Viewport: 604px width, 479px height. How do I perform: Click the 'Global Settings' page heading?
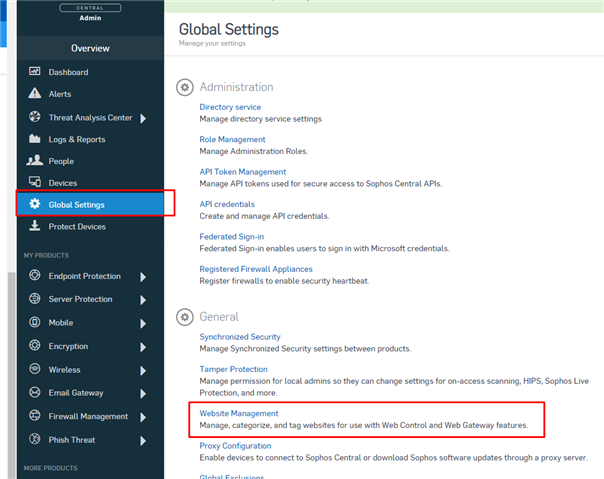pyautogui.click(x=228, y=29)
